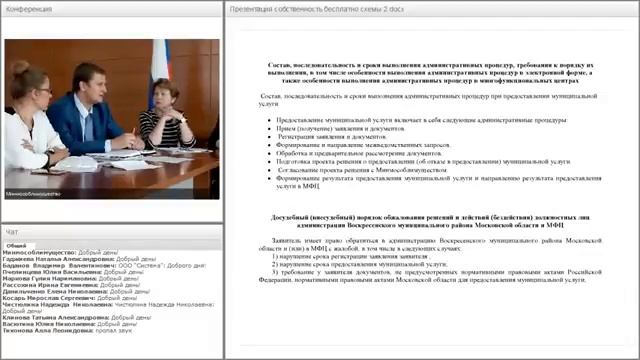Click the bold heading 'Состав, последовательность и сроки'
This screenshot has width=640, height=360.
click(430, 73)
